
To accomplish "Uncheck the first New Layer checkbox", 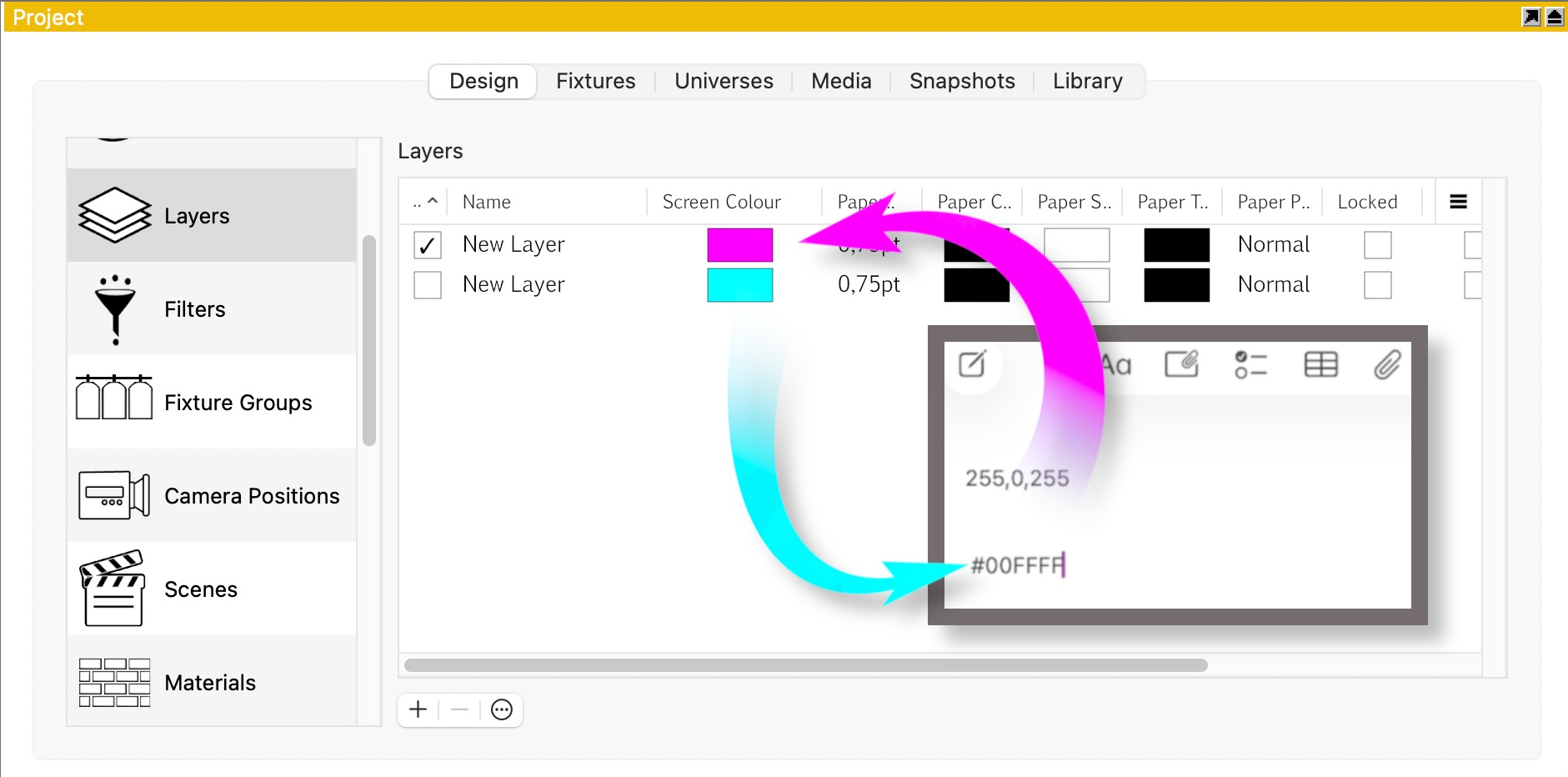I will [x=428, y=245].
